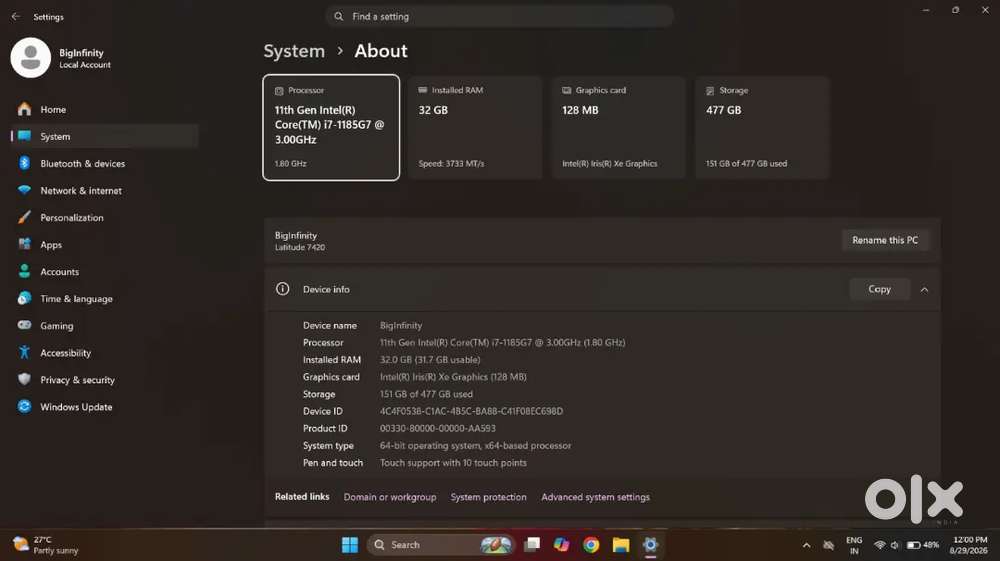Click the Privacy & security shield icon
Screen dimensions: 1000x561
point(24,379)
